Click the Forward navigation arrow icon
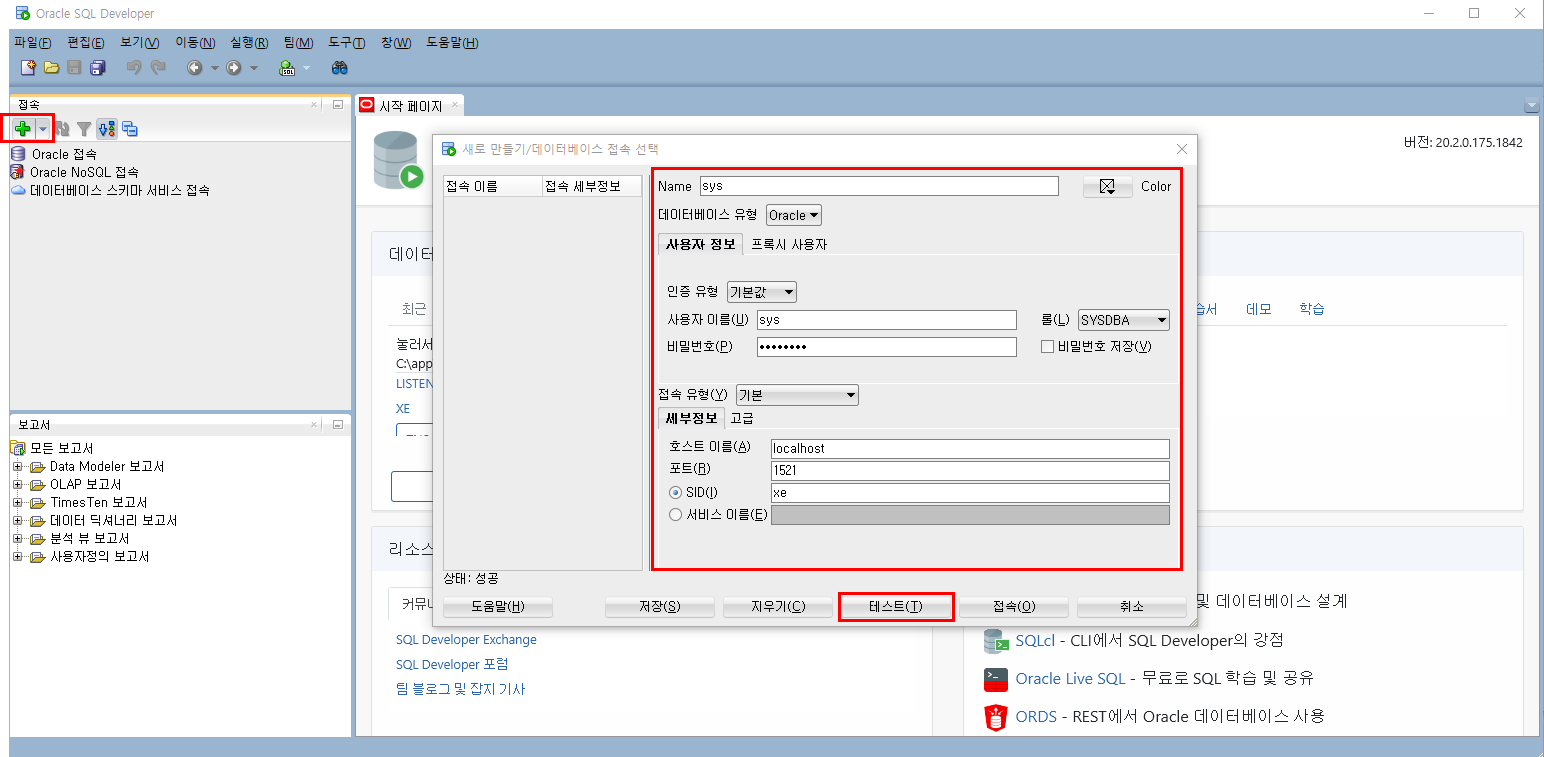 coord(234,68)
